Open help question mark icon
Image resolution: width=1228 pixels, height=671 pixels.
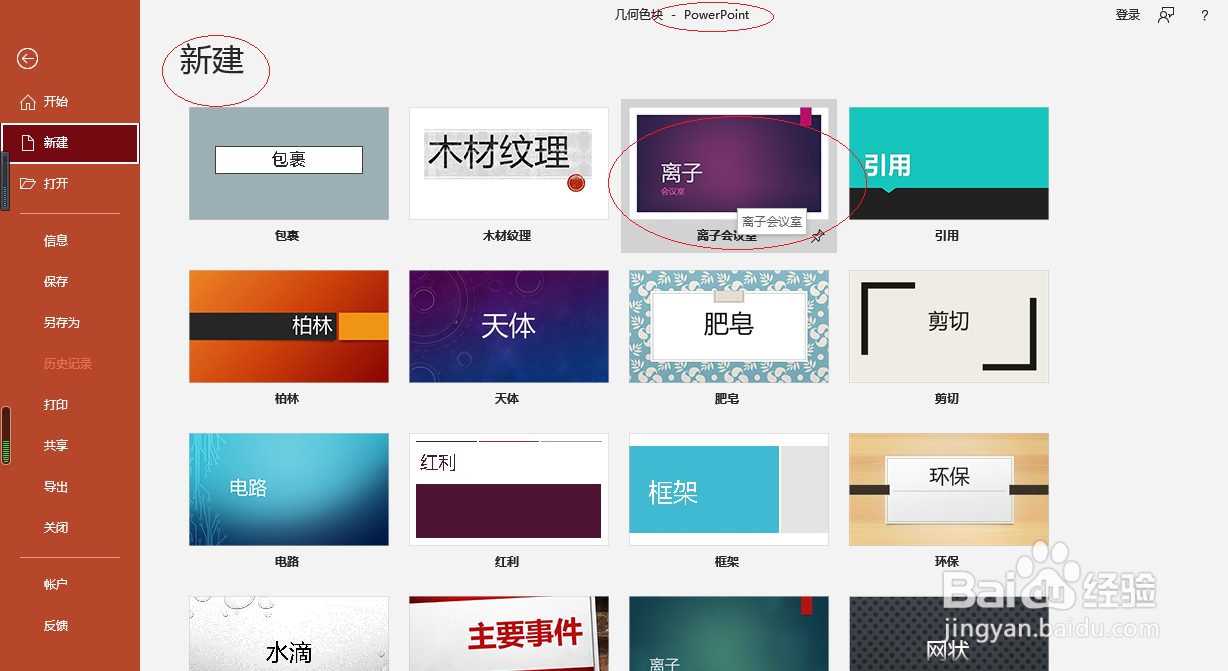1204,15
